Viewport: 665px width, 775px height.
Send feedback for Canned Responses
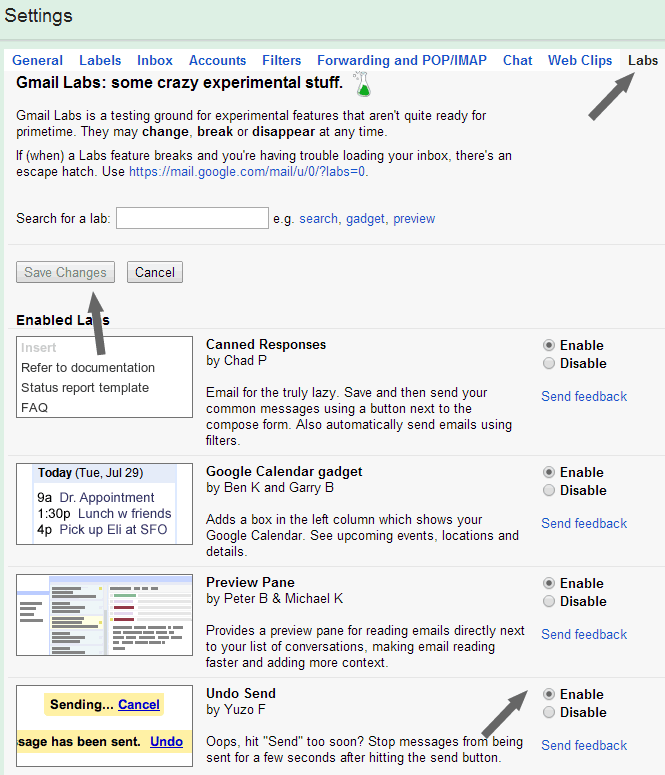tap(584, 396)
